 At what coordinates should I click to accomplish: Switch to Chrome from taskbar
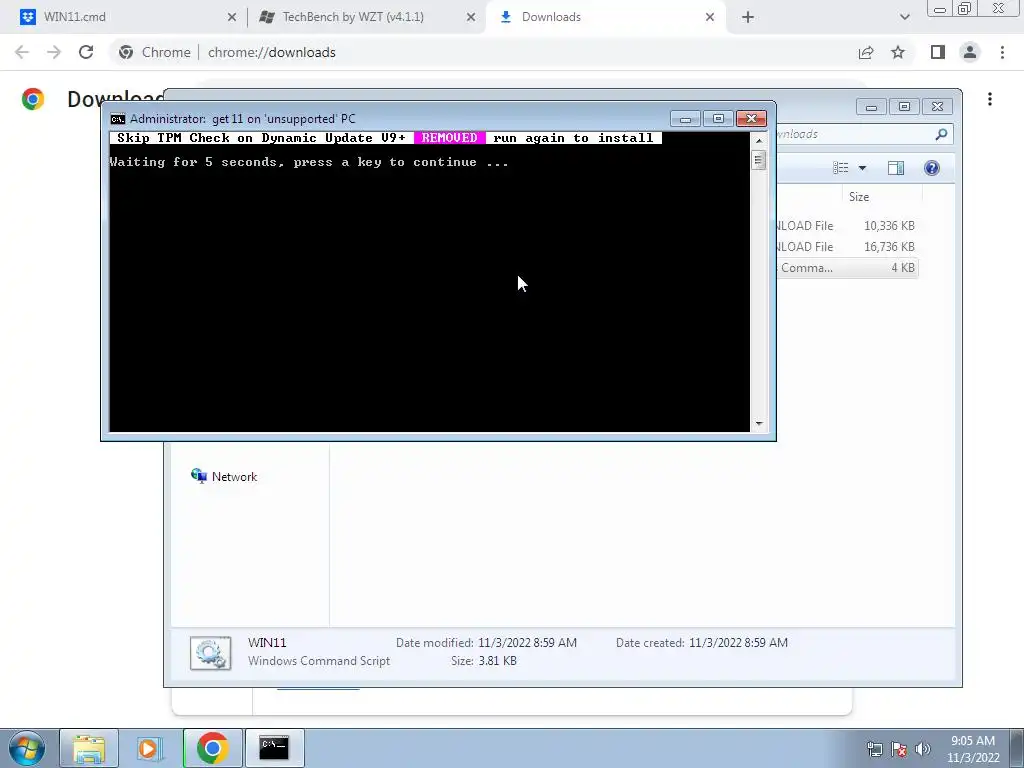point(212,748)
